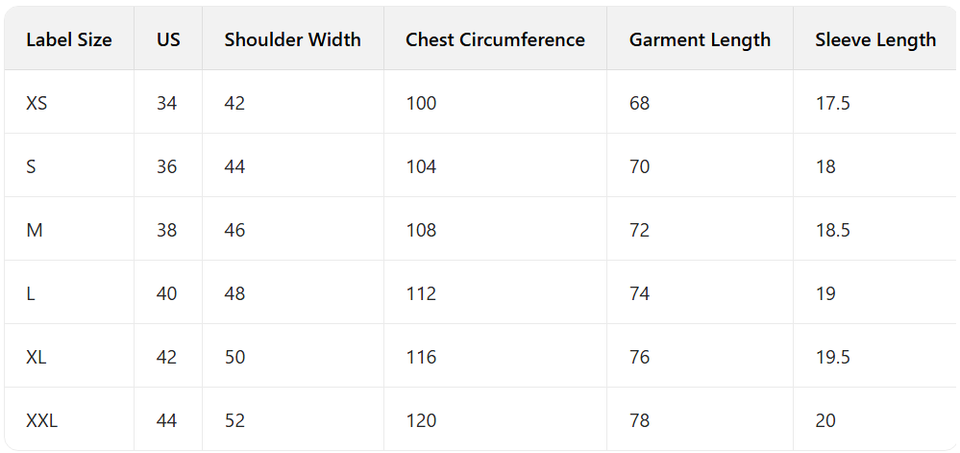Click shoulder width value 50

pyautogui.click(x=235, y=357)
